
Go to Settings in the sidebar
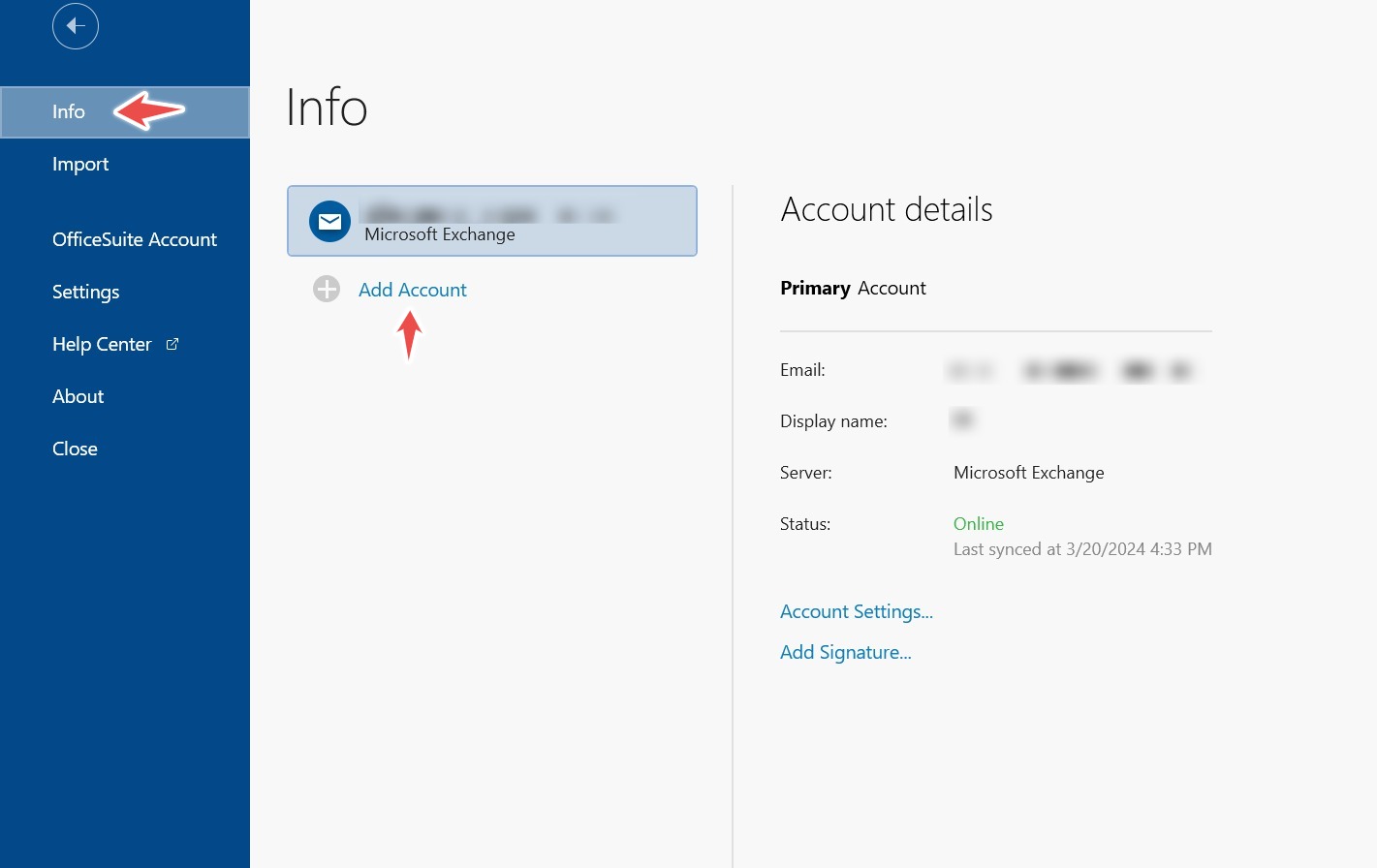point(86,292)
